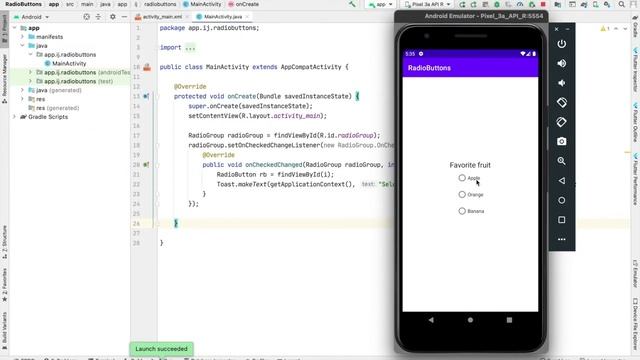Screen dimensions: 640x360
Task: Open emulator extended controls (three dots)
Action: [562, 239]
